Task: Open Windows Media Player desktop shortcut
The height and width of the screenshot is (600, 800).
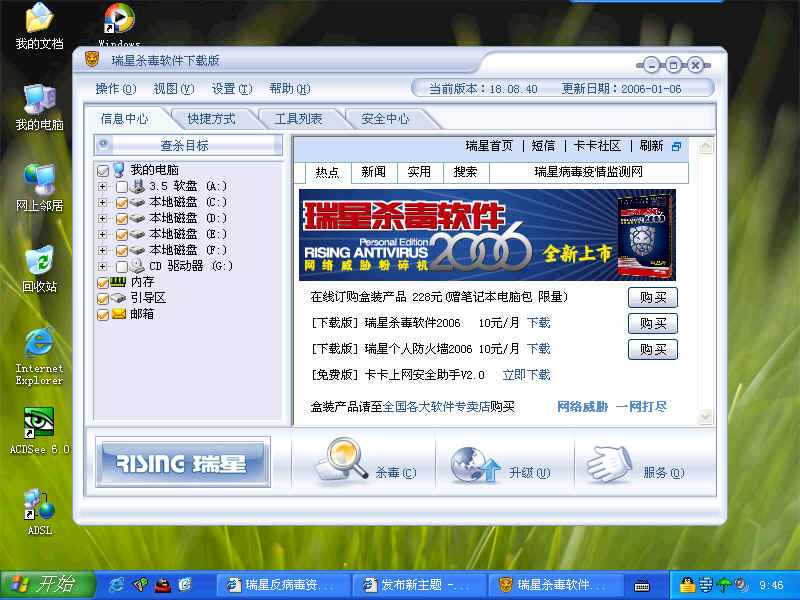Action: (119, 23)
